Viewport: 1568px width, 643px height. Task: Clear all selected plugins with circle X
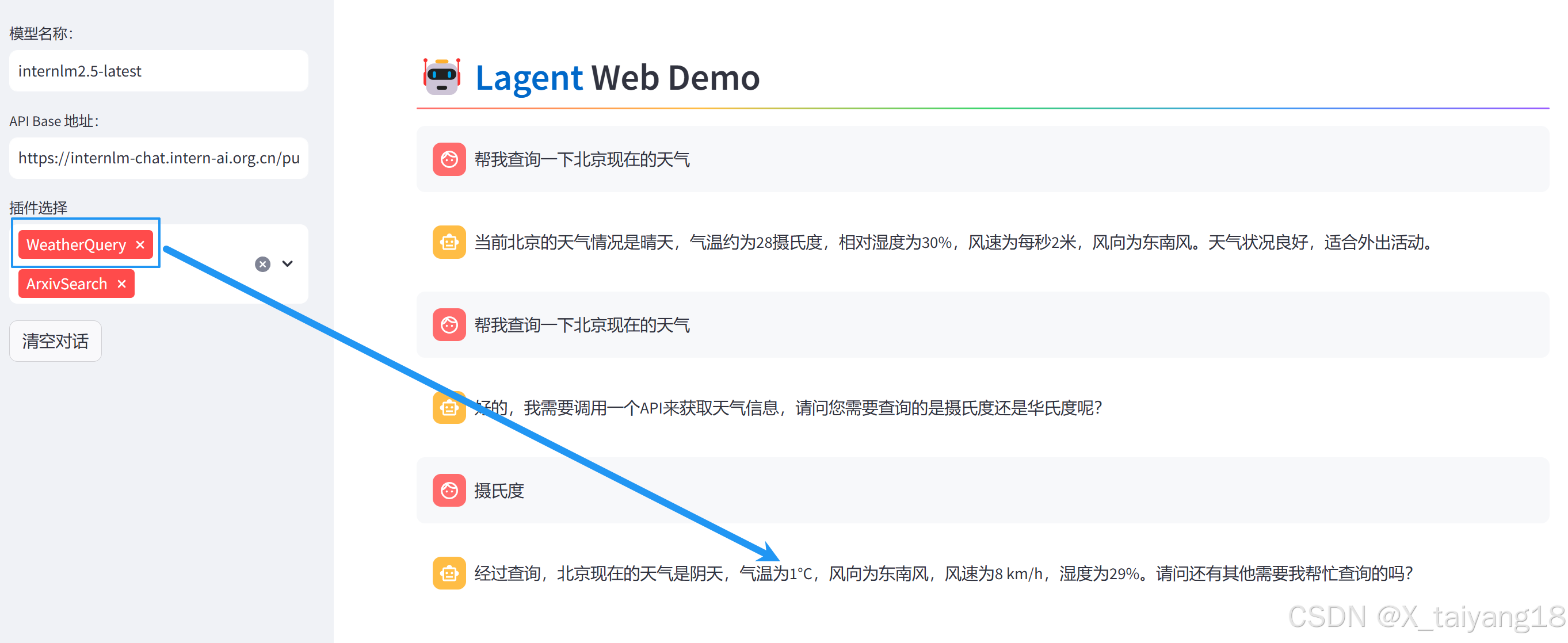[262, 264]
